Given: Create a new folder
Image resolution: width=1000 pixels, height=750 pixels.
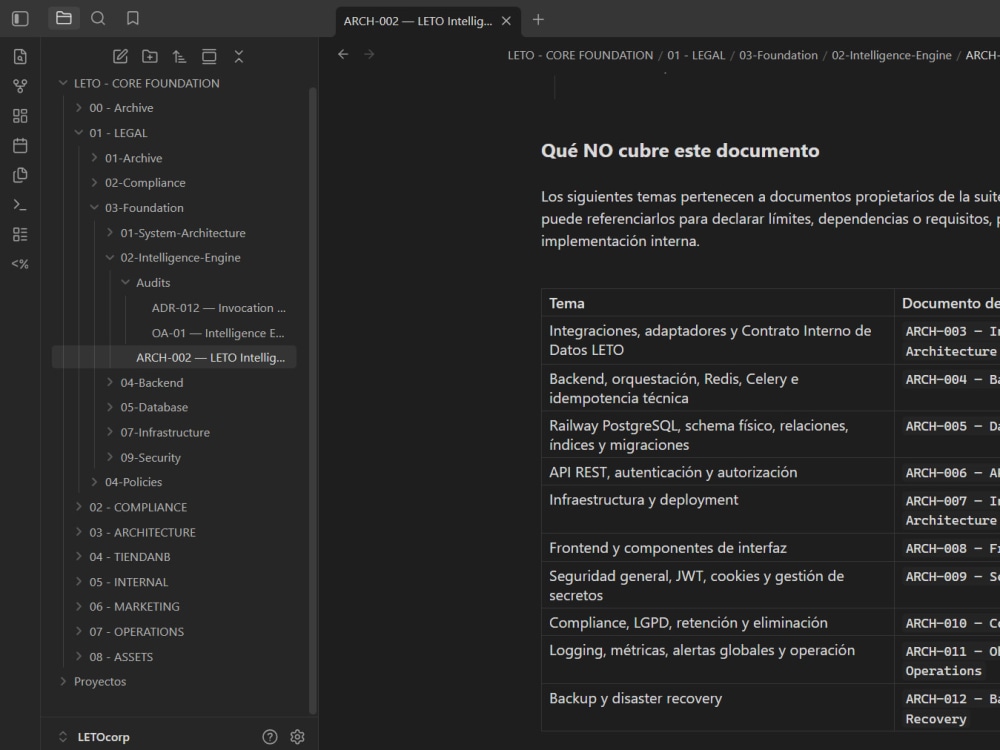Looking at the screenshot, I should (x=150, y=57).
